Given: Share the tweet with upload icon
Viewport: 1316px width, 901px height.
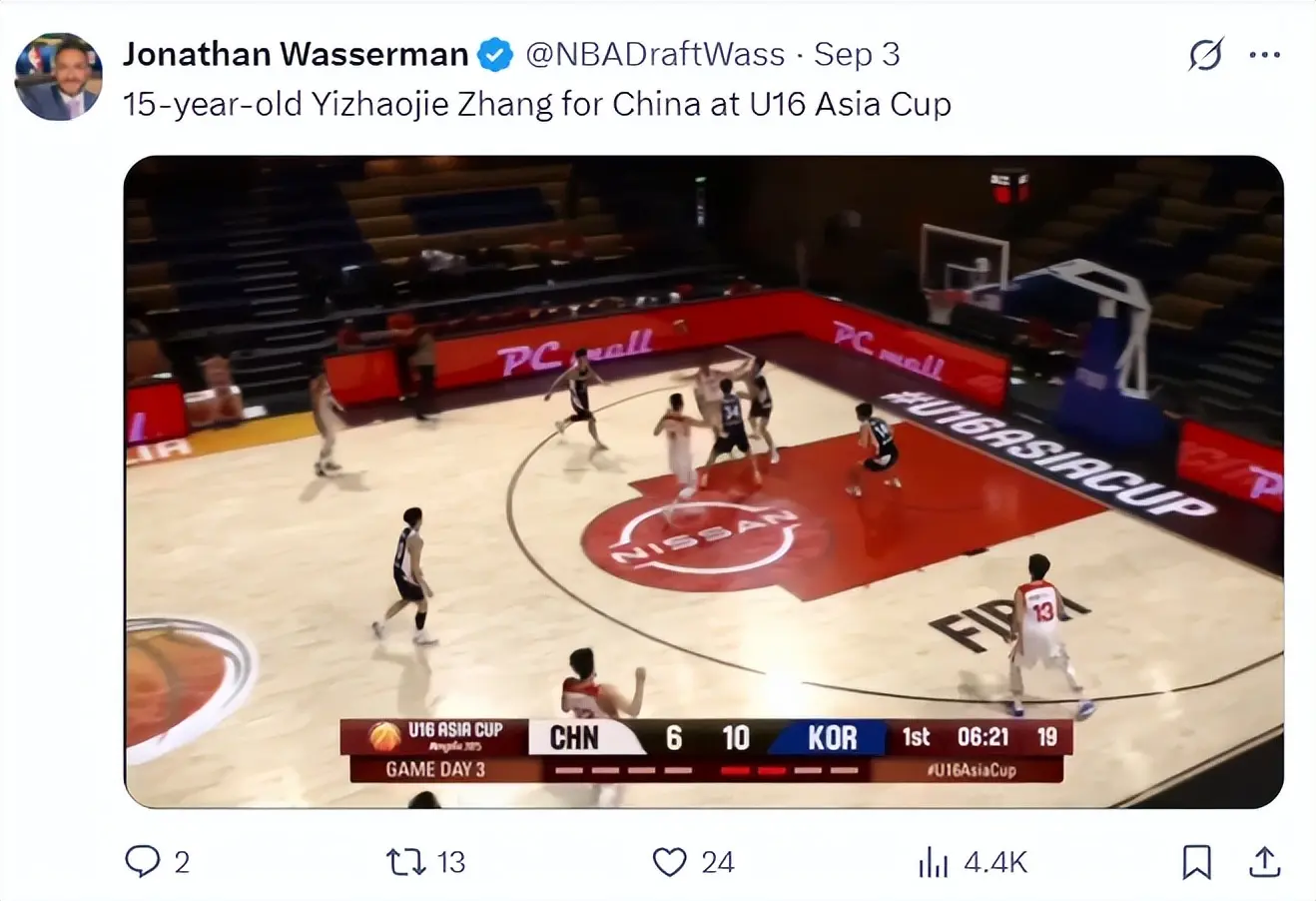Looking at the screenshot, I should (1264, 861).
